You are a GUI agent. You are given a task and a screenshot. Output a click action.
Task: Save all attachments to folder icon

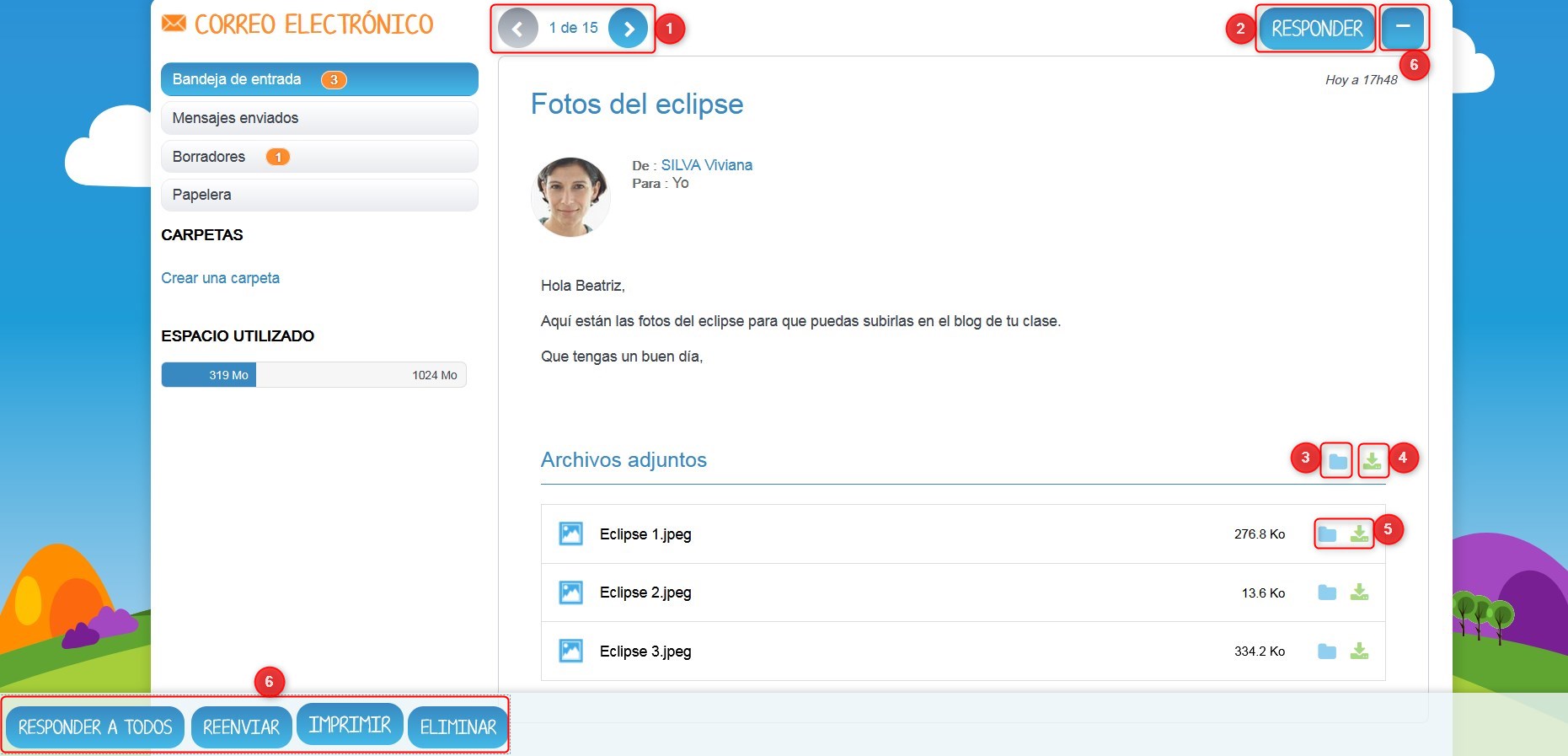(x=1337, y=461)
